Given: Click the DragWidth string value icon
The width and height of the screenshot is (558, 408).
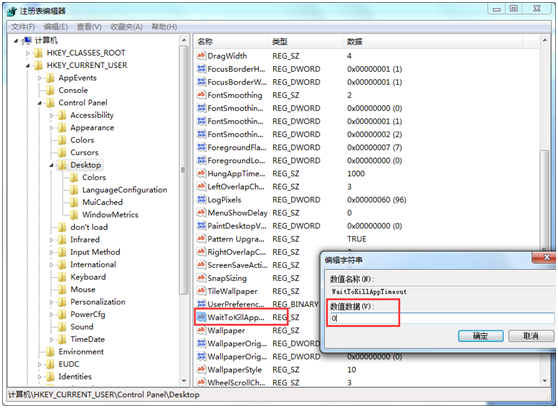Looking at the screenshot, I should (201, 56).
